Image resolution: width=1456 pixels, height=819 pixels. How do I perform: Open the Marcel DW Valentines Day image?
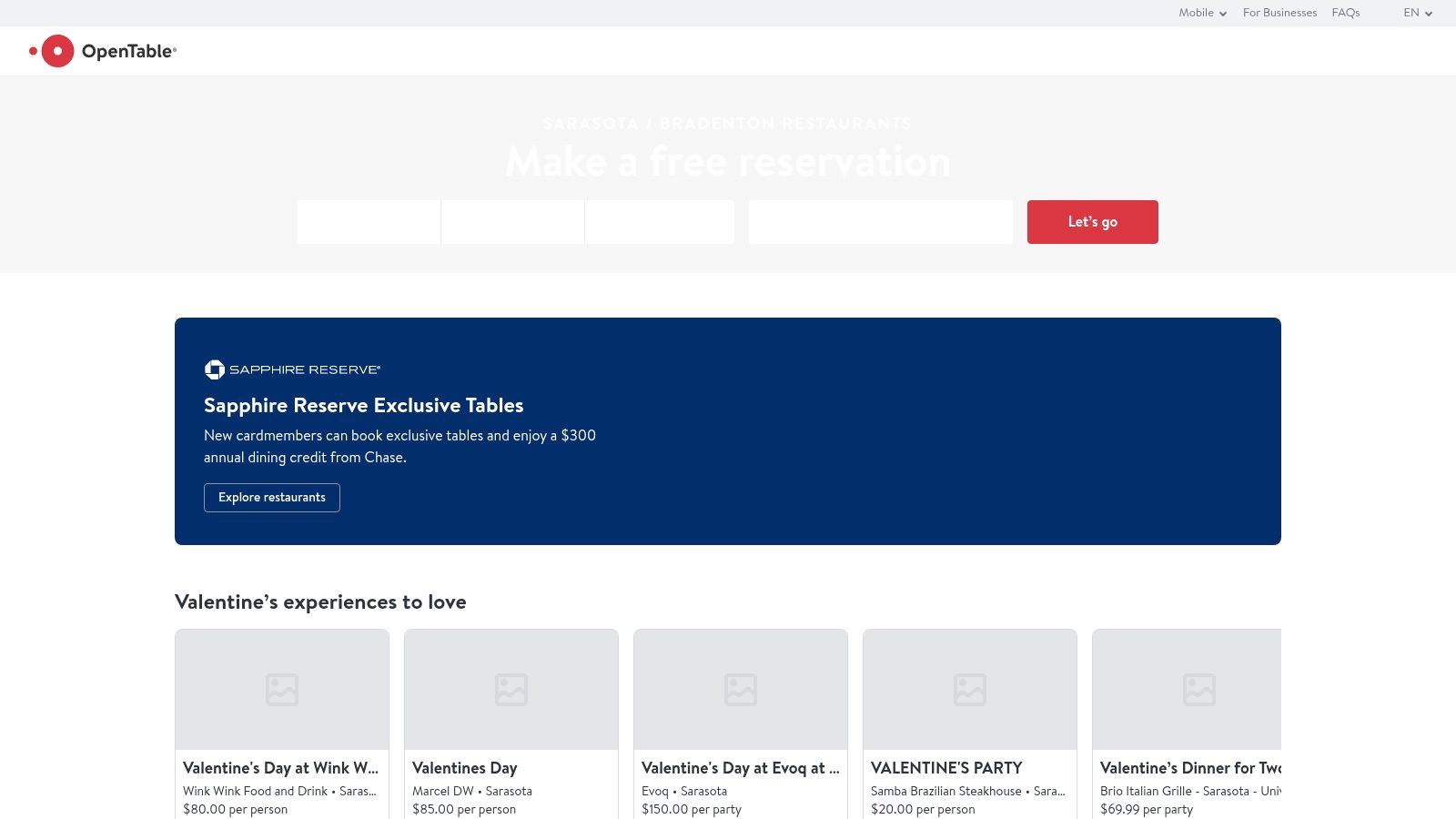pyautogui.click(x=511, y=689)
